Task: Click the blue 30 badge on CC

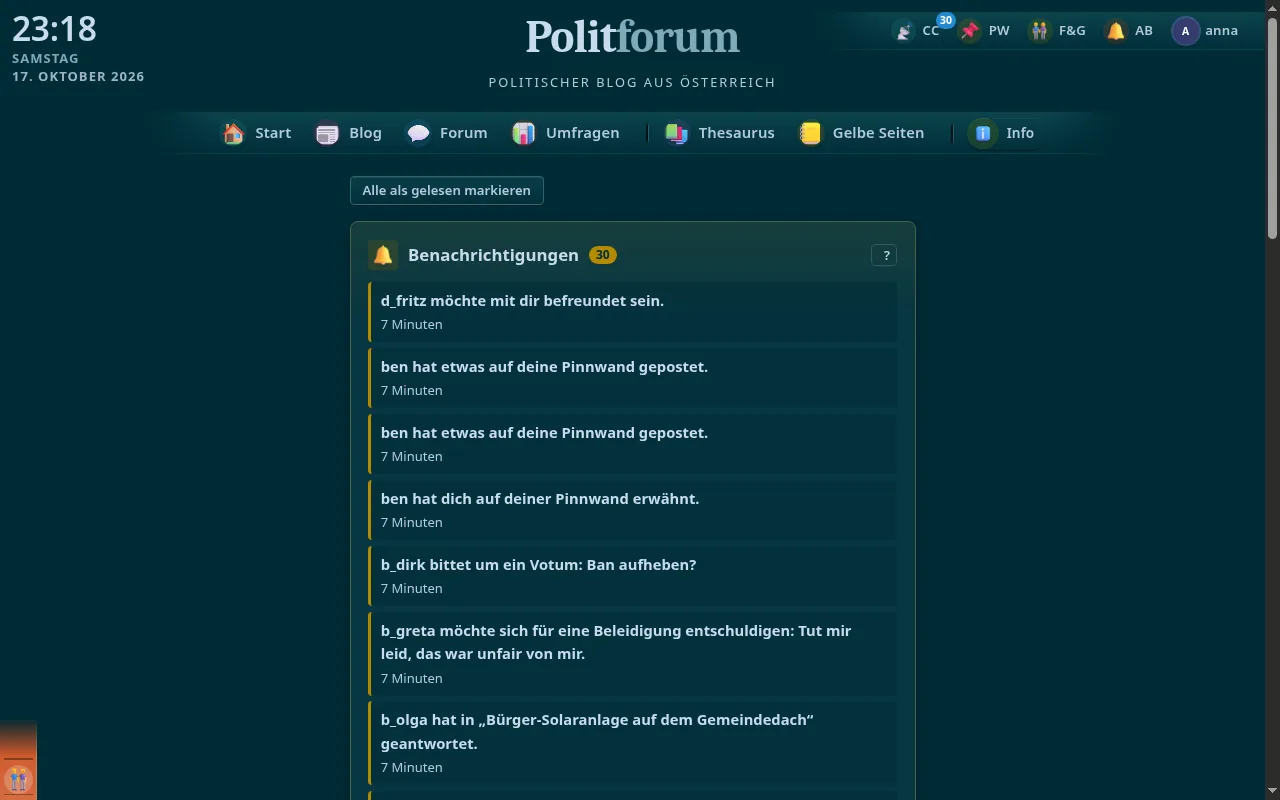Action: [945, 20]
